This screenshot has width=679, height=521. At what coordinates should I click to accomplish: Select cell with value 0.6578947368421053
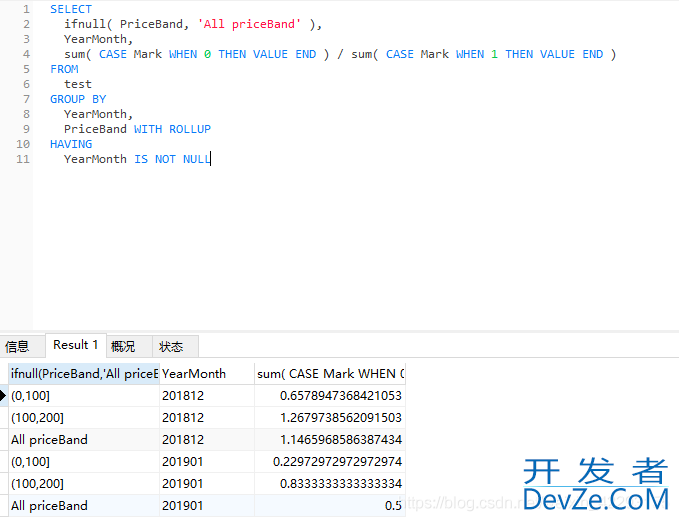[330, 395]
